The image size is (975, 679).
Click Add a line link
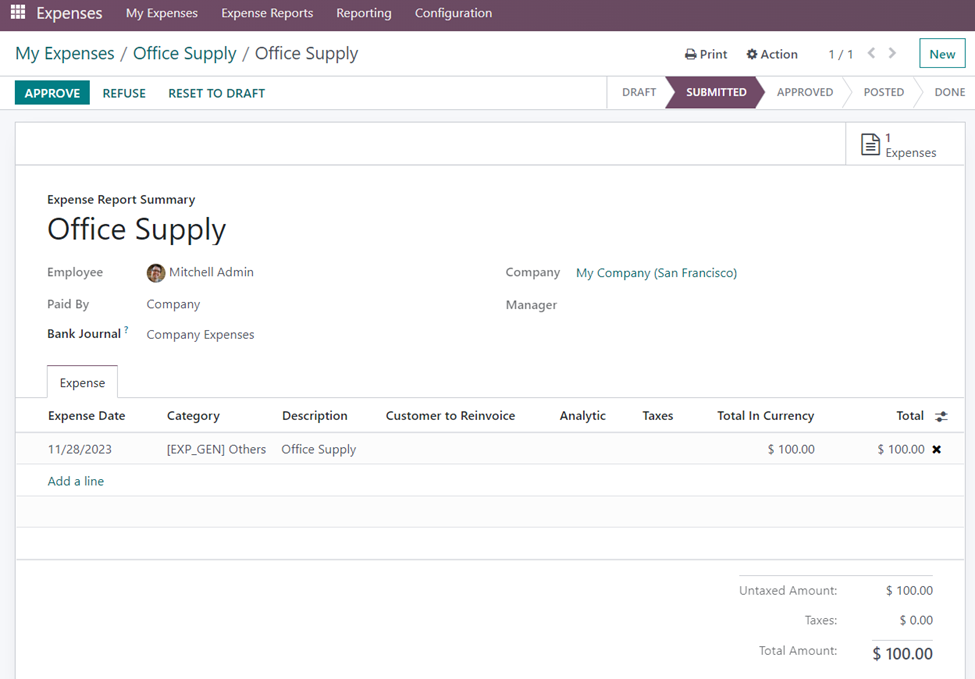[x=76, y=481]
